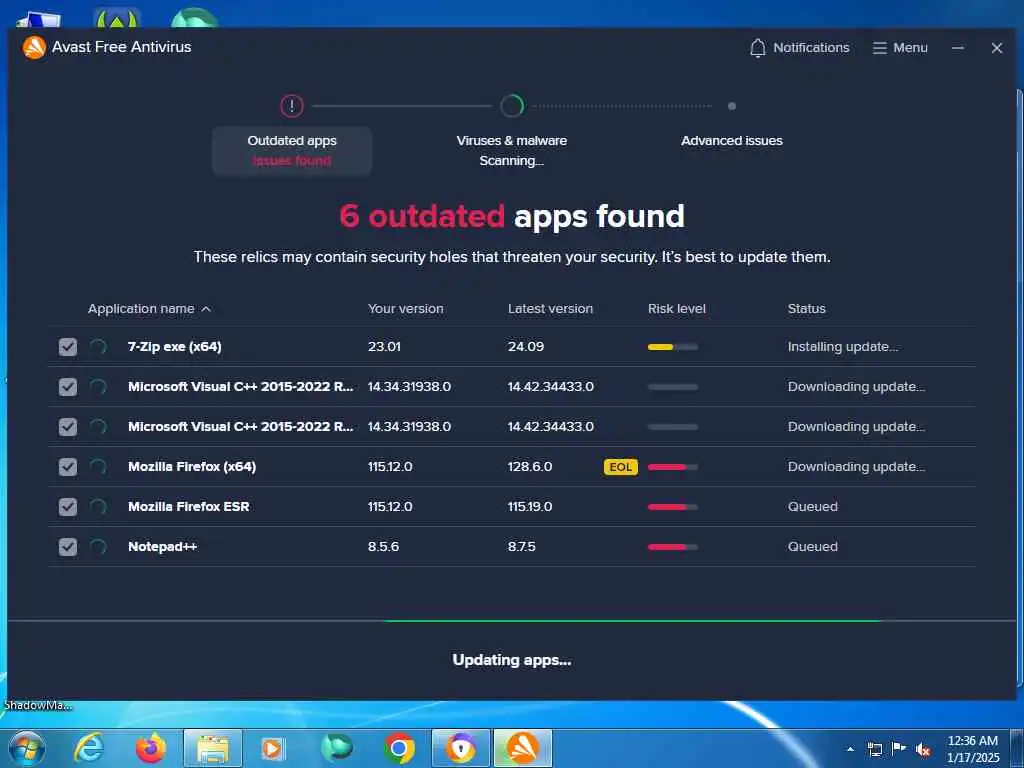Viewport: 1024px width, 768px height.
Task: Click the Updating apps label
Action: [512, 660]
